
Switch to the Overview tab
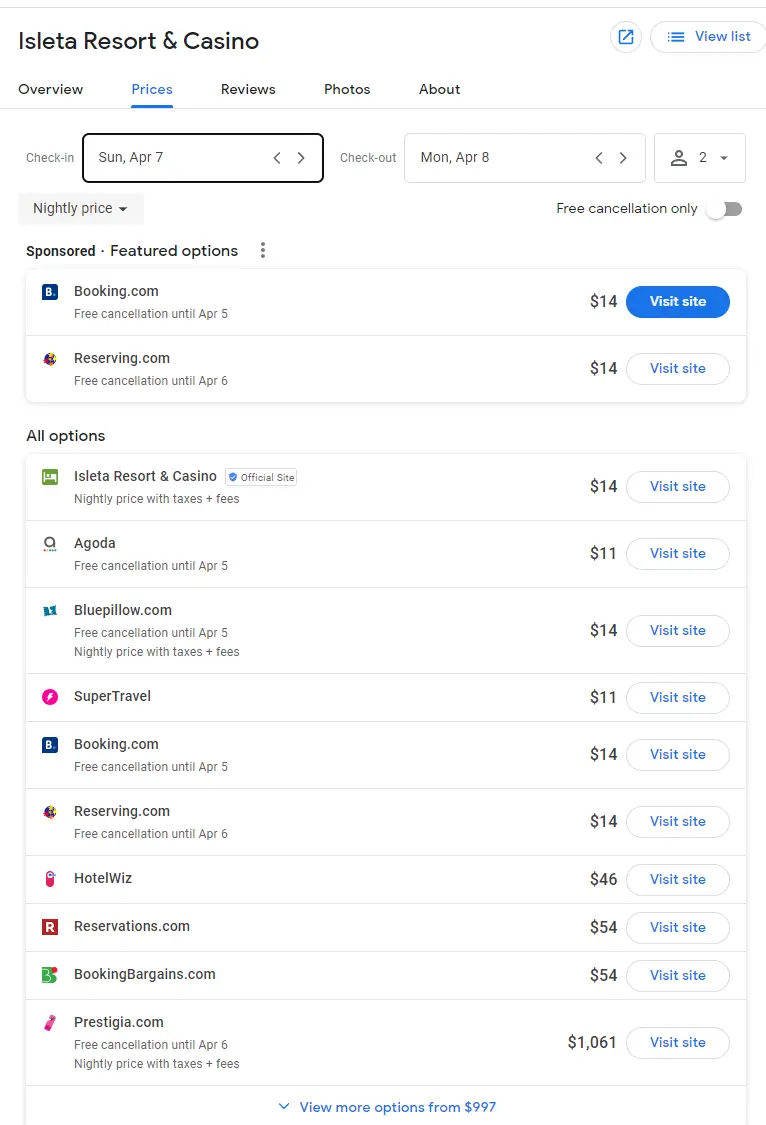point(51,89)
